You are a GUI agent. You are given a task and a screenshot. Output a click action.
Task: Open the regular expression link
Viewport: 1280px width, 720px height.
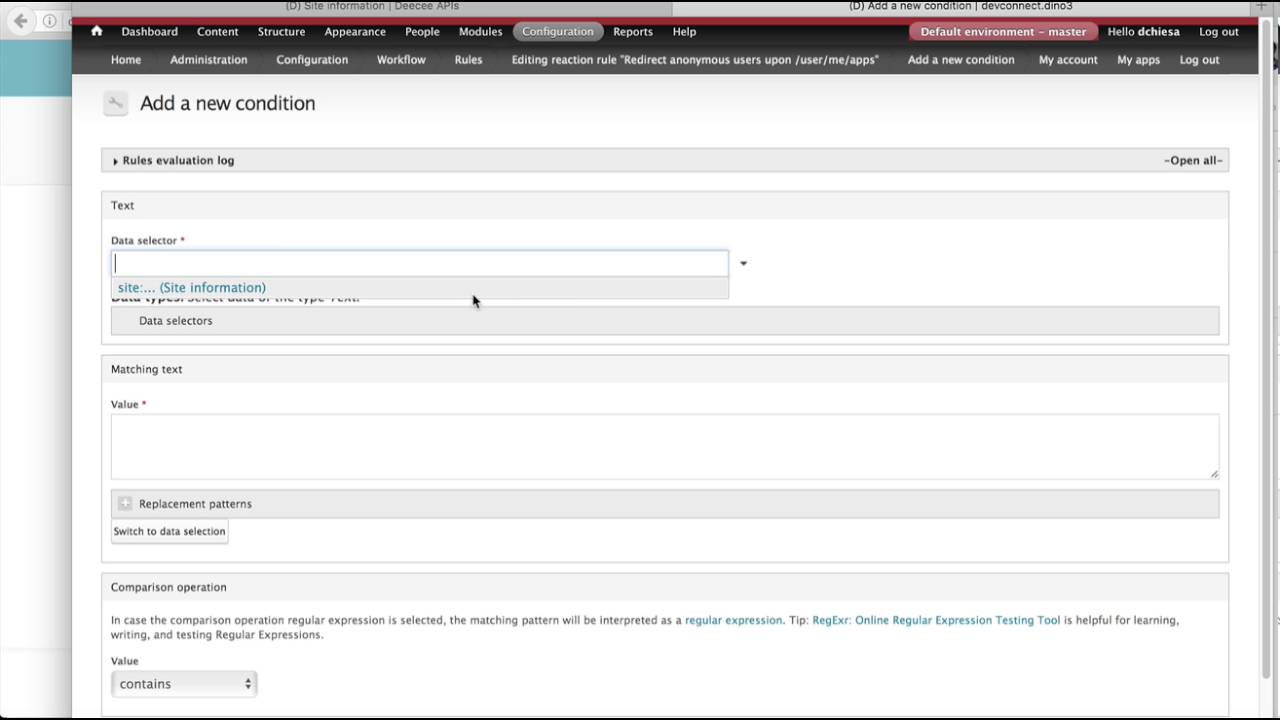[734, 620]
